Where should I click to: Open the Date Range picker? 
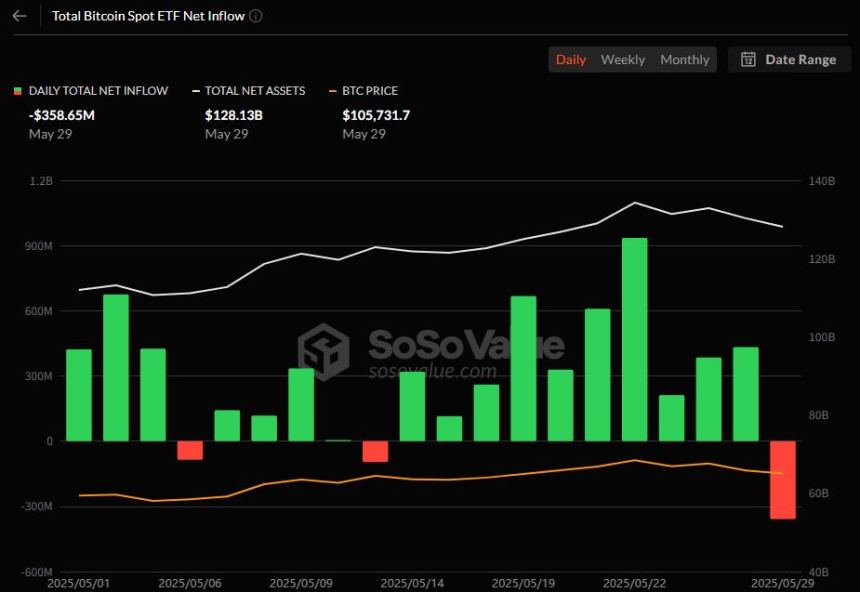click(789, 59)
